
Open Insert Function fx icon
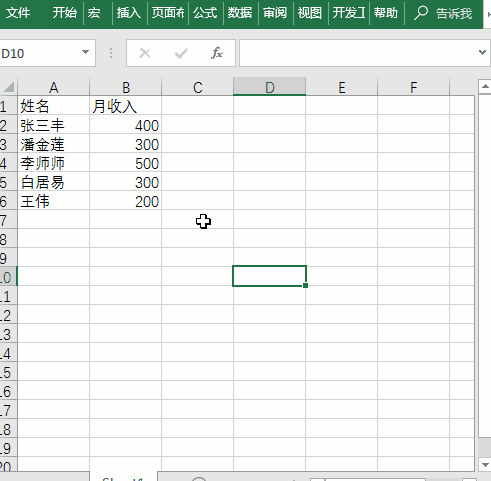217,53
